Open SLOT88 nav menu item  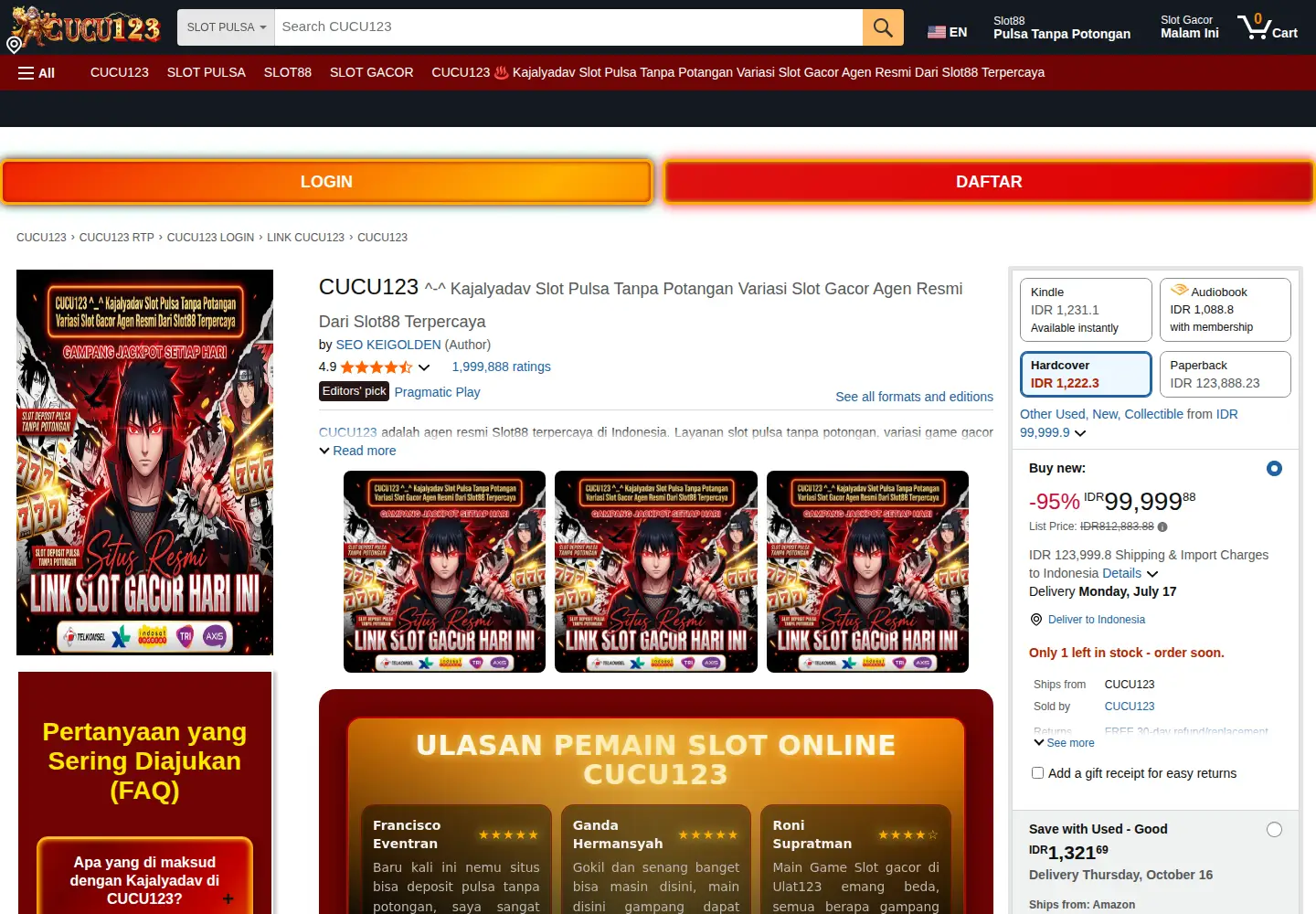coord(288,72)
